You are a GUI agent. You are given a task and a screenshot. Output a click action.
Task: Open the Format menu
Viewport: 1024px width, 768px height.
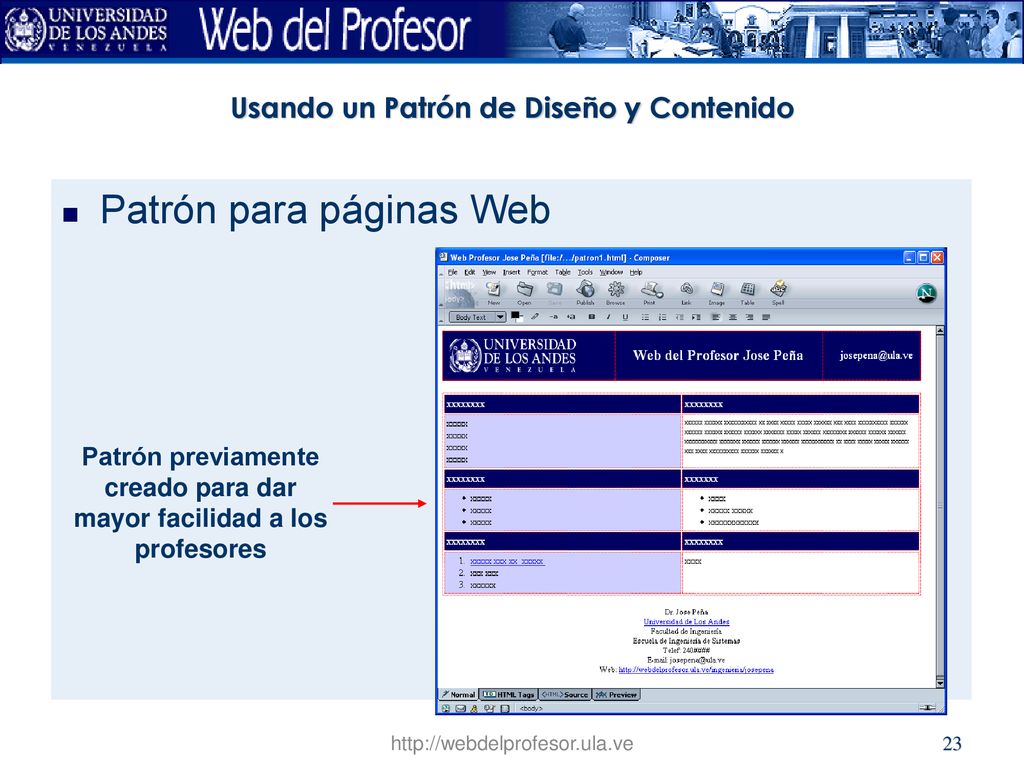coord(537,272)
